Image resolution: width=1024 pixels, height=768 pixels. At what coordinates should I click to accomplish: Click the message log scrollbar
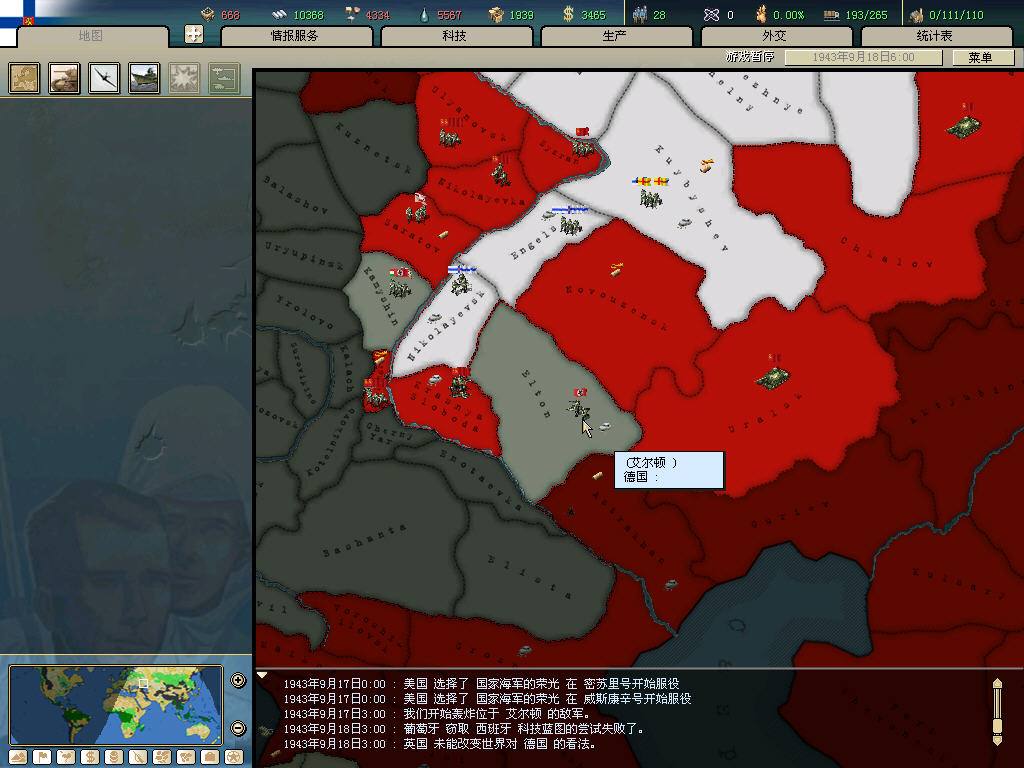coord(996,711)
